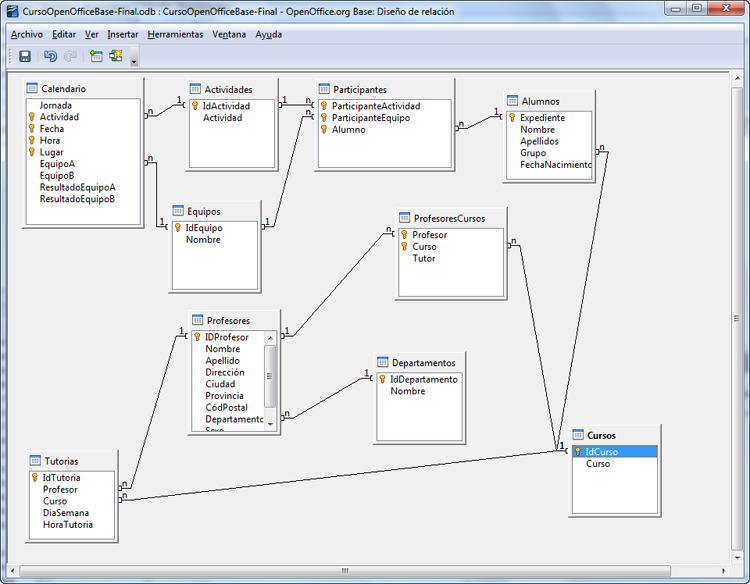Click the Save icon in the toolbar
This screenshot has width=750, height=584.
coord(25,57)
